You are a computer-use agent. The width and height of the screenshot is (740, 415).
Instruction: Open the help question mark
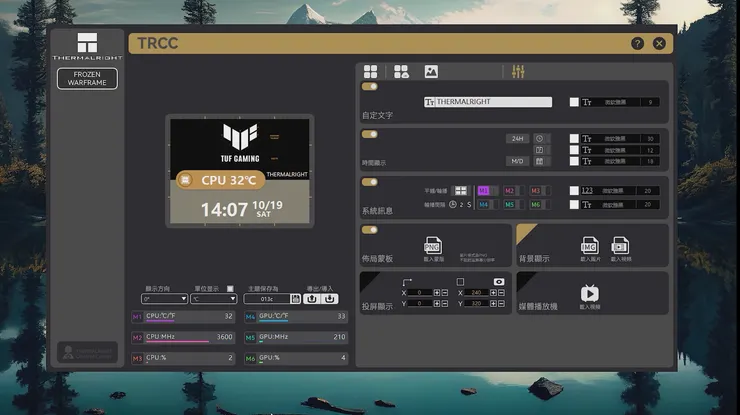(x=637, y=43)
